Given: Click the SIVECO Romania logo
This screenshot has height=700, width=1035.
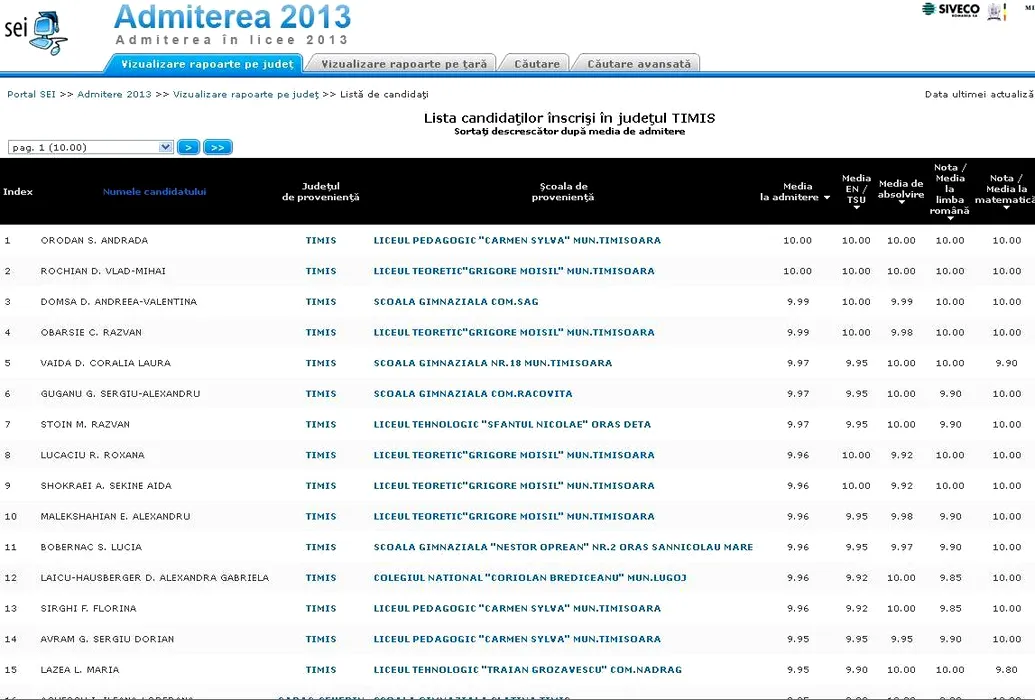Looking at the screenshot, I should pos(950,10).
